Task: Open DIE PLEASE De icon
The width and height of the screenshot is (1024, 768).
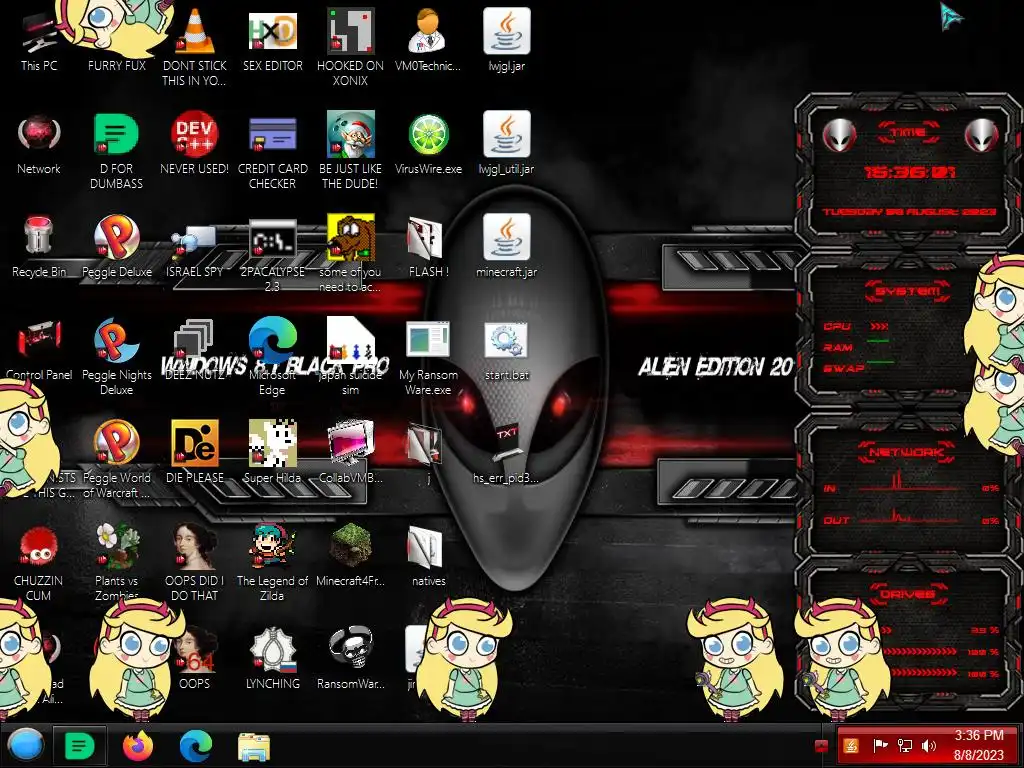Action: (x=195, y=443)
